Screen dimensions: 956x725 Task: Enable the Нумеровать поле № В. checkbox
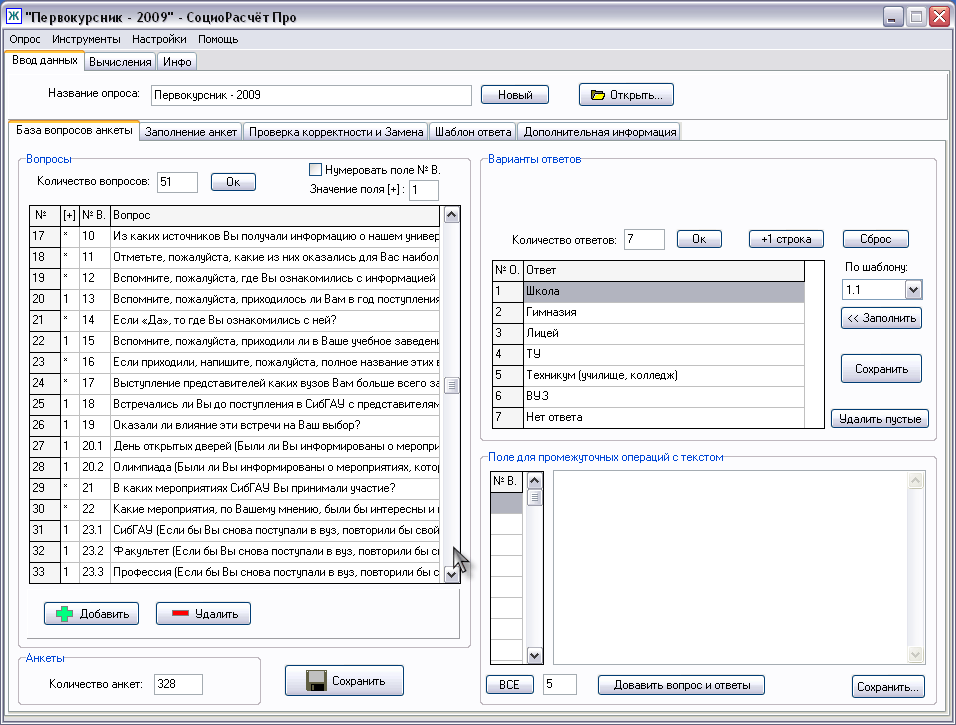click(316, 169)
